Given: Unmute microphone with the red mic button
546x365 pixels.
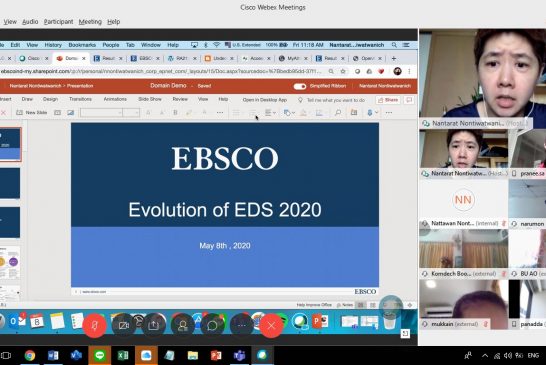Looking at the screenshot, I should (94, 325).
